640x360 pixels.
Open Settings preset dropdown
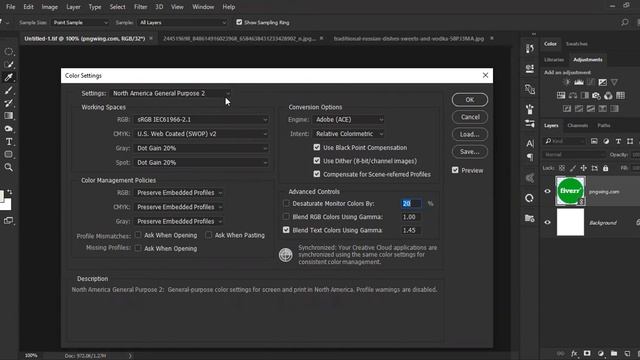pyautogui.click(x=171, y=93)
